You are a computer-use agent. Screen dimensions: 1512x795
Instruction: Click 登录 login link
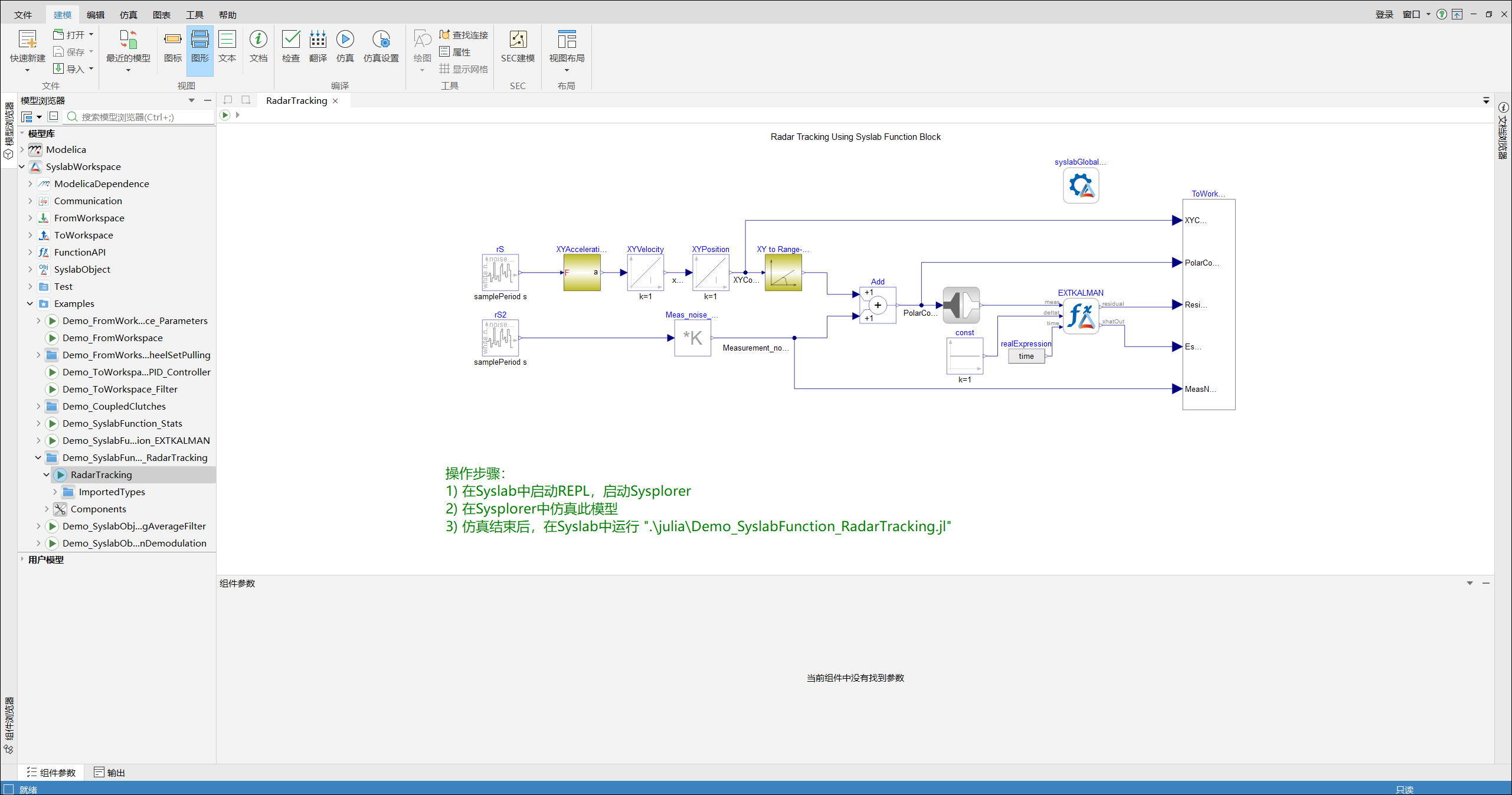point(1384,15)
